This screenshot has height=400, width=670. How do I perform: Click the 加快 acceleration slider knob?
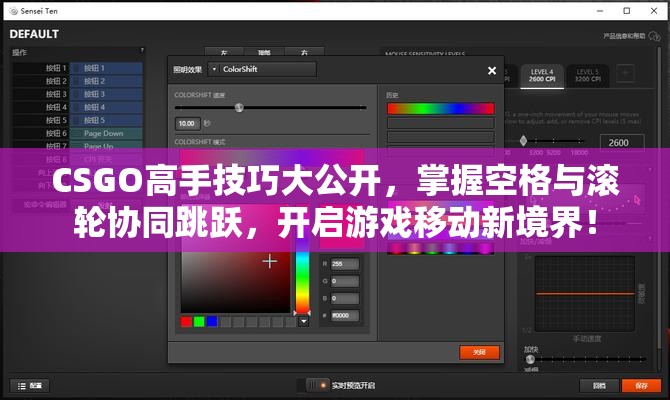(x=530, y=359)
